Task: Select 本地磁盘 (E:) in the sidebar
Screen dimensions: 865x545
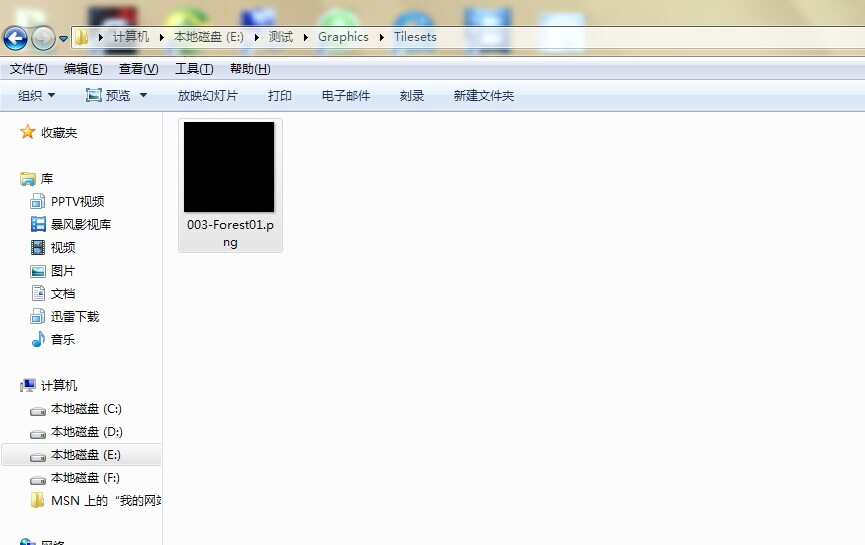Action: click(x=86, y=455)
